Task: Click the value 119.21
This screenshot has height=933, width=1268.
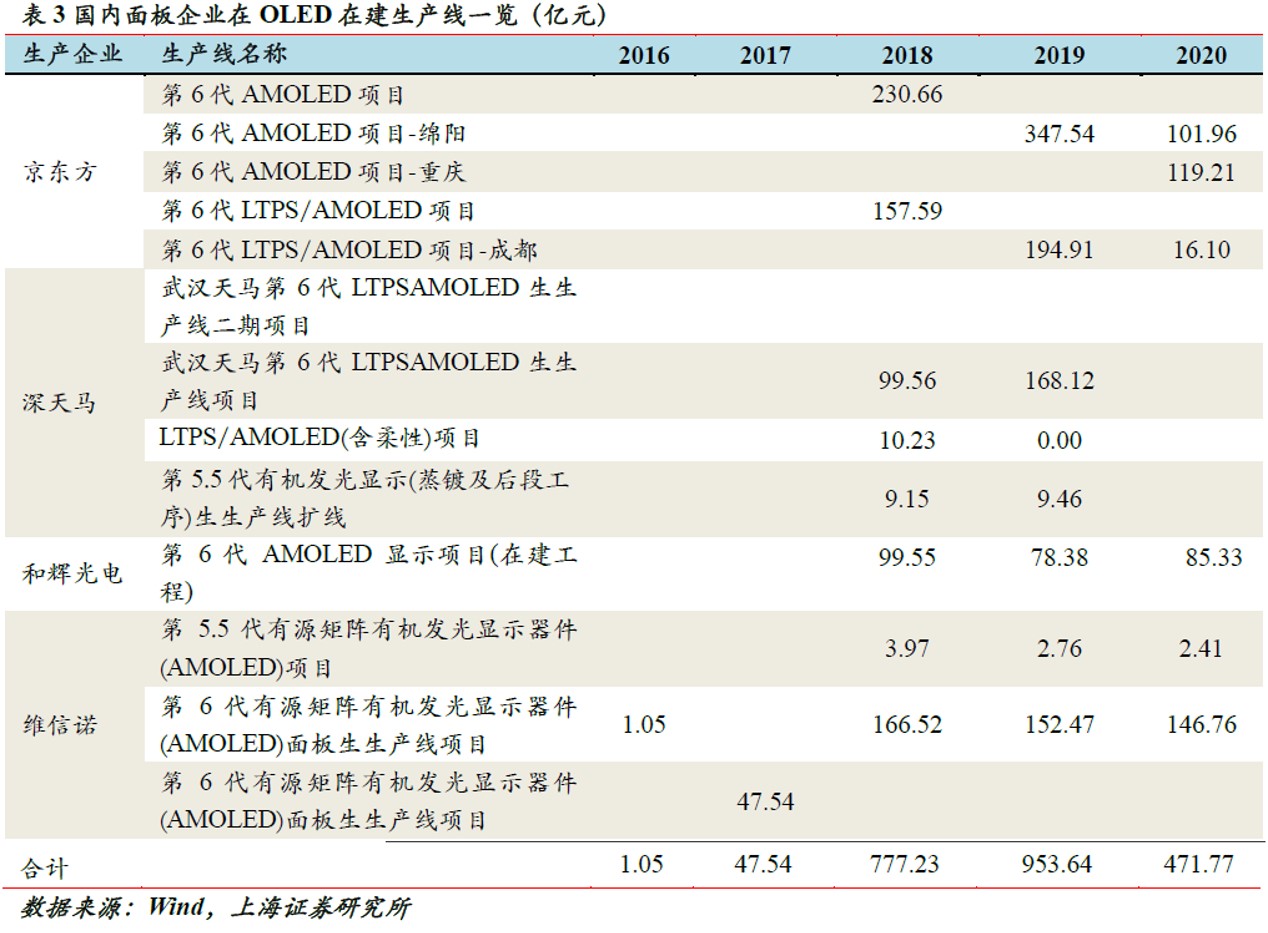Action: pyautogui.click(x=1201, y=173)
